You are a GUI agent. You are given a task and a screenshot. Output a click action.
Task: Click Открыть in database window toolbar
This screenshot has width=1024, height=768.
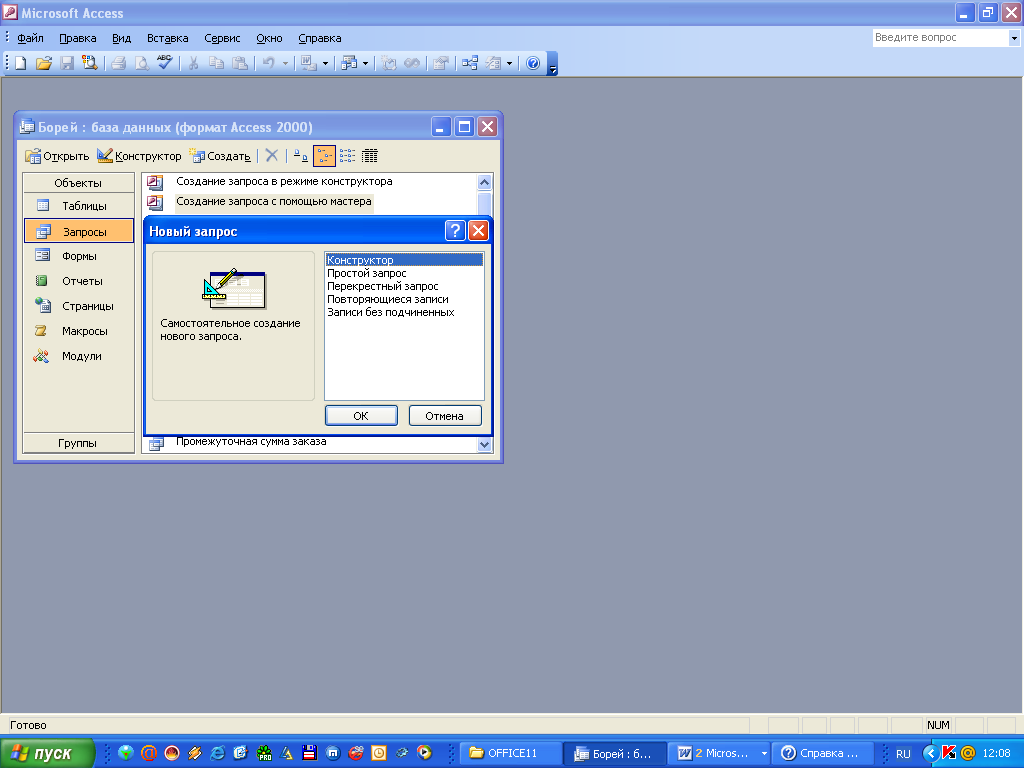click(x=57, y=156)
